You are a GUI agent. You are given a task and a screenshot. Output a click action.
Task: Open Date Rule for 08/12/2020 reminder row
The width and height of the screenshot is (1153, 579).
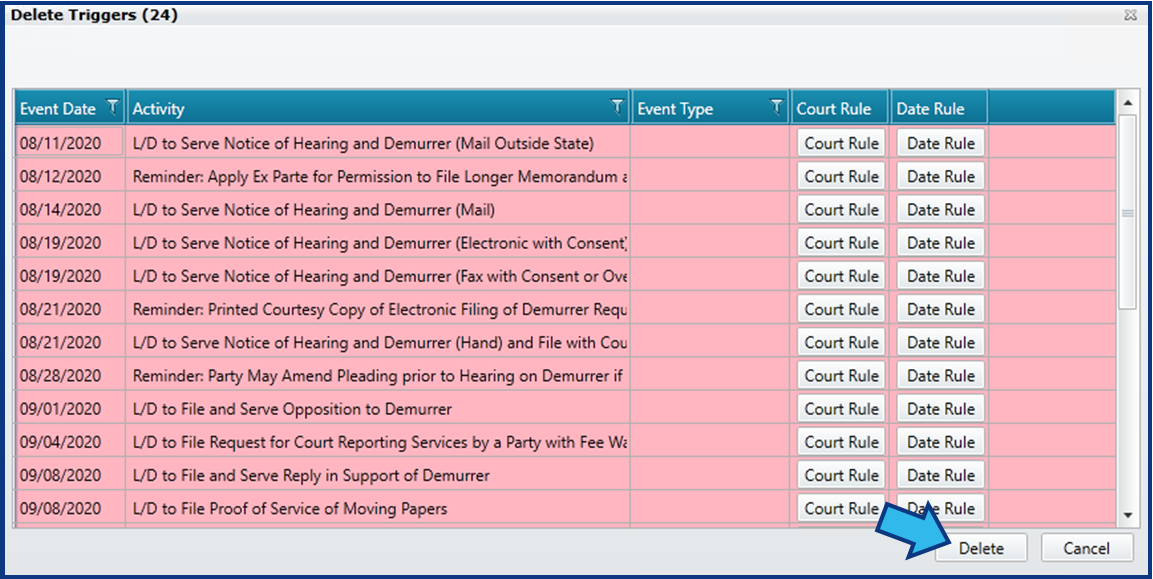click(x=940, y=176)
